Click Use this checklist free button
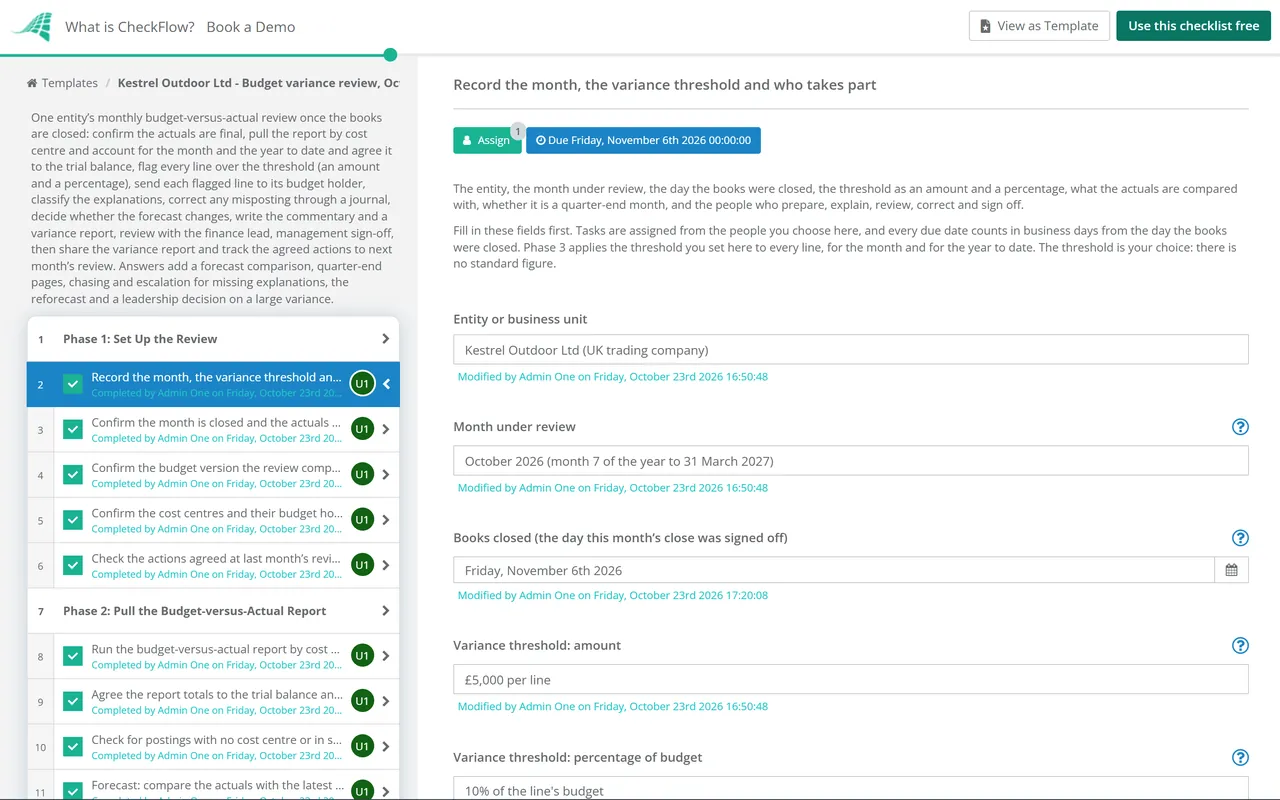The height and width of the screenshot is (800, 1280). tap(1193, 26)
